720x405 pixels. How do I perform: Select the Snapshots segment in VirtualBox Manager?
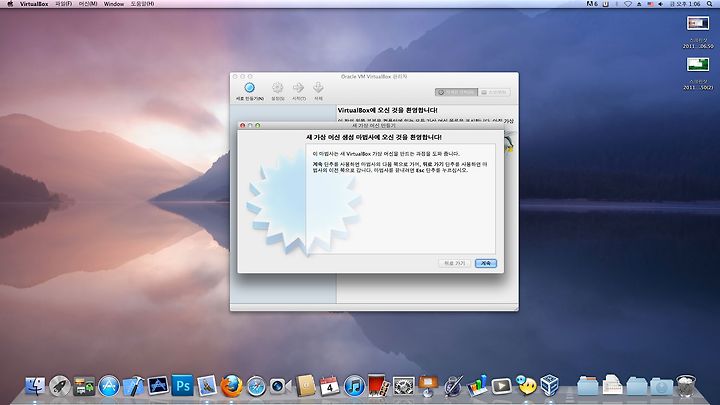494,92
